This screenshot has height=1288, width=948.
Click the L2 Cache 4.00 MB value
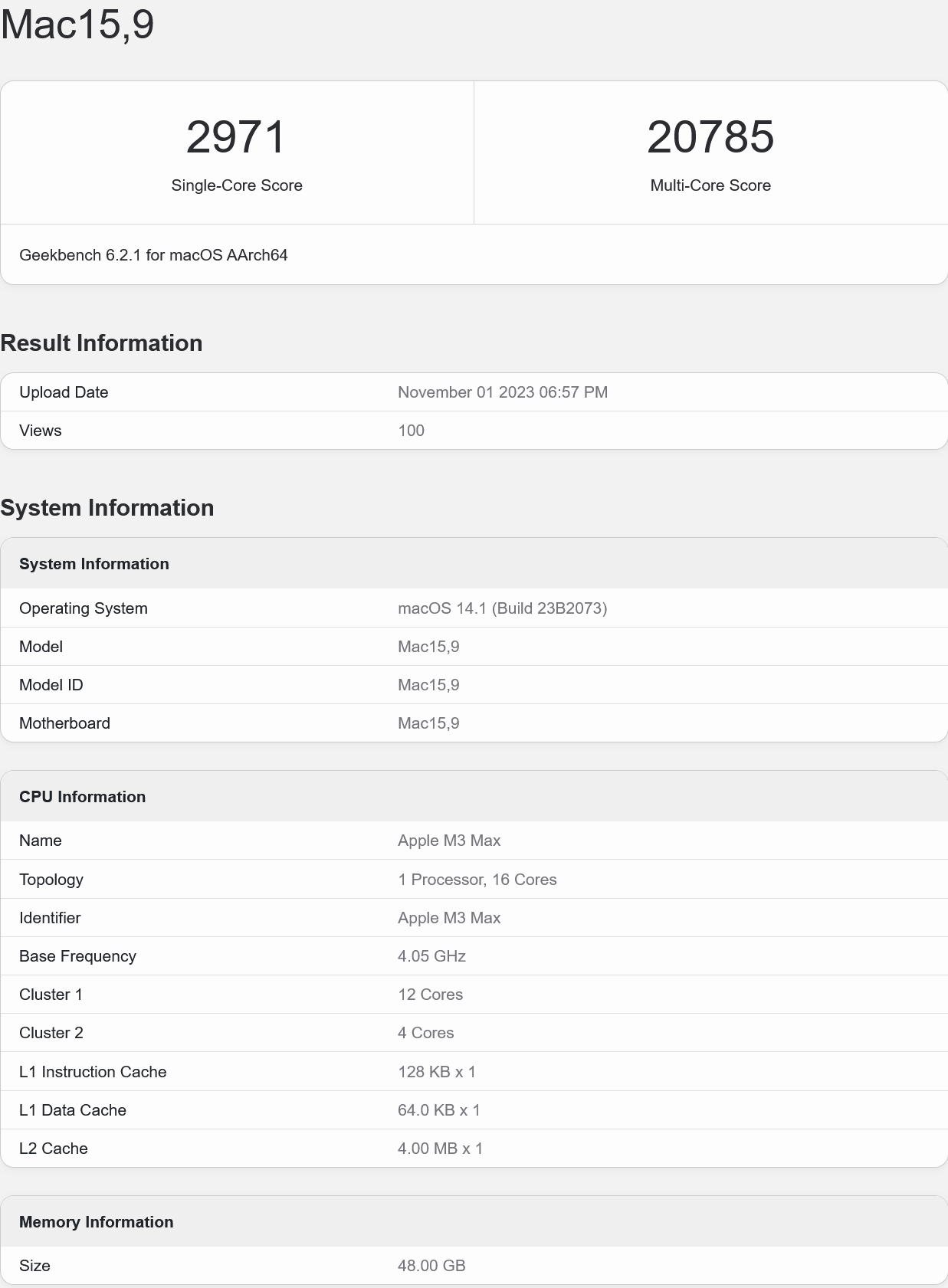pyautogui.click(x=440, y=1149)
